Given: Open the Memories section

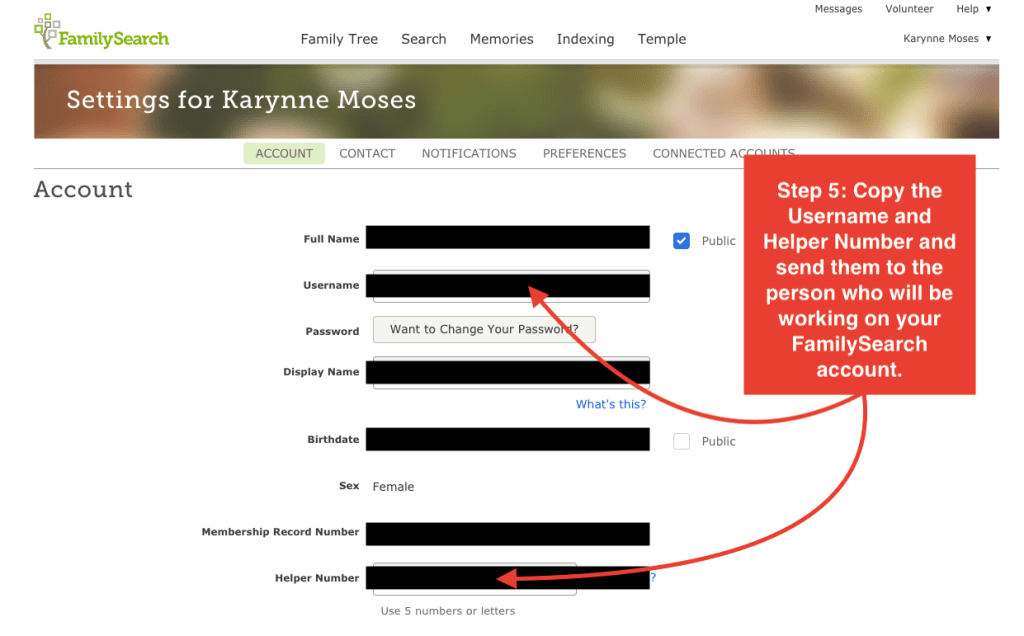Looking at the screenshot, I should [501, 39].
